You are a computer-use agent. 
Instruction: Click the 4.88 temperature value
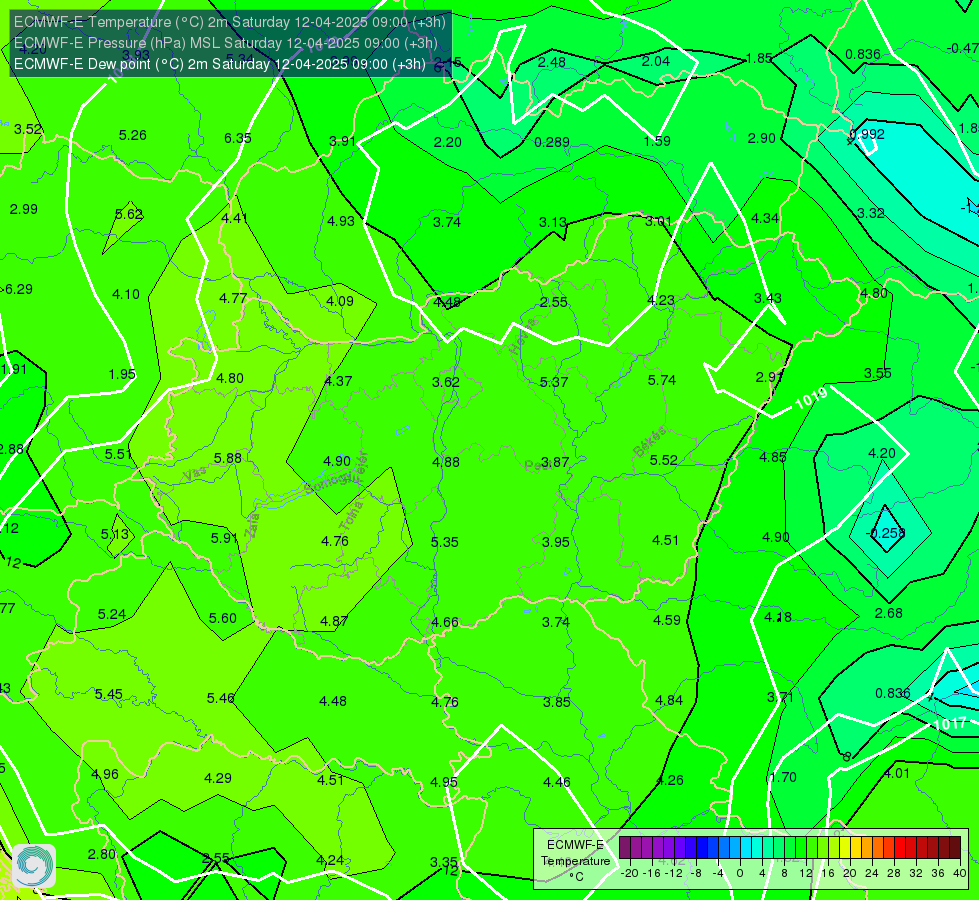[446, 462]
